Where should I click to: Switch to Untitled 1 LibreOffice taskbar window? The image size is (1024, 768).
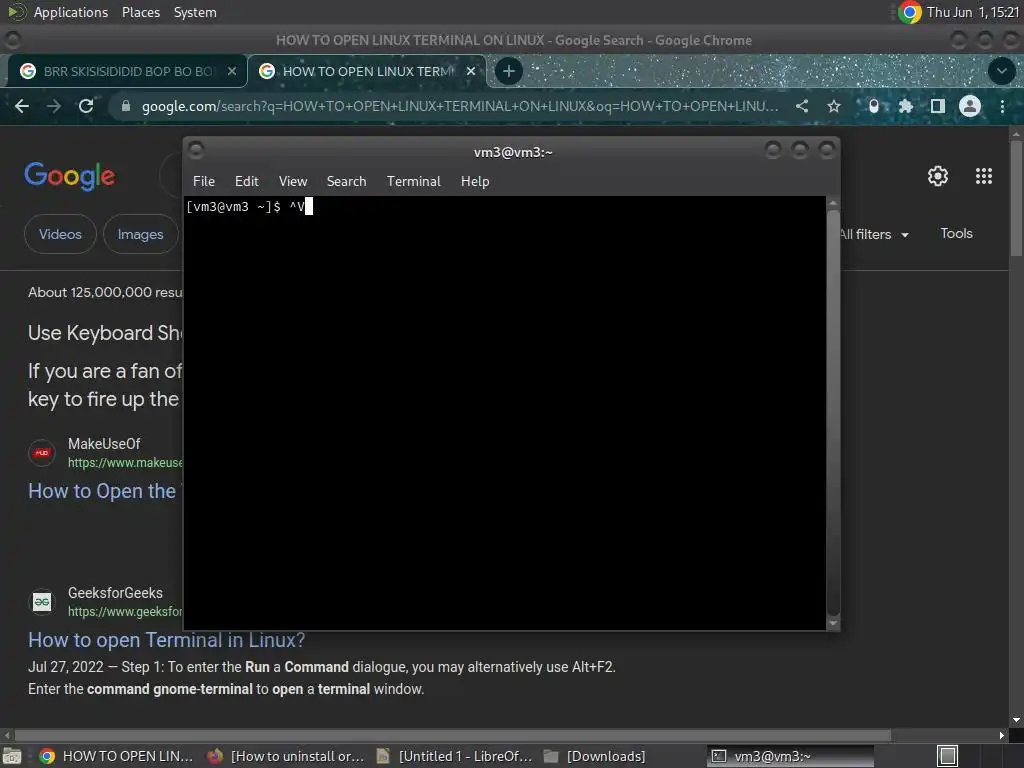pos(455,756)
